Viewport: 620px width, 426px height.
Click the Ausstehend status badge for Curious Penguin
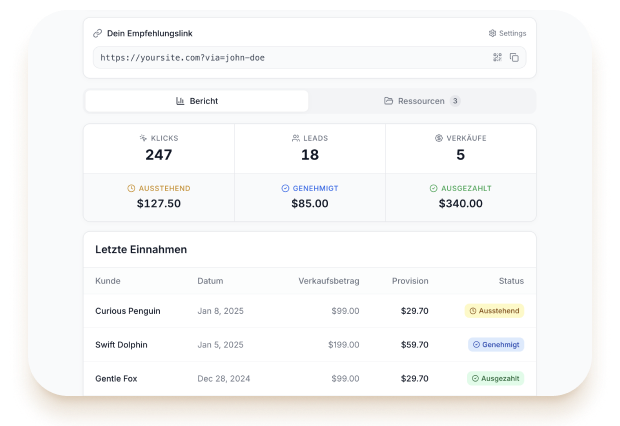(x=494, y=311)
